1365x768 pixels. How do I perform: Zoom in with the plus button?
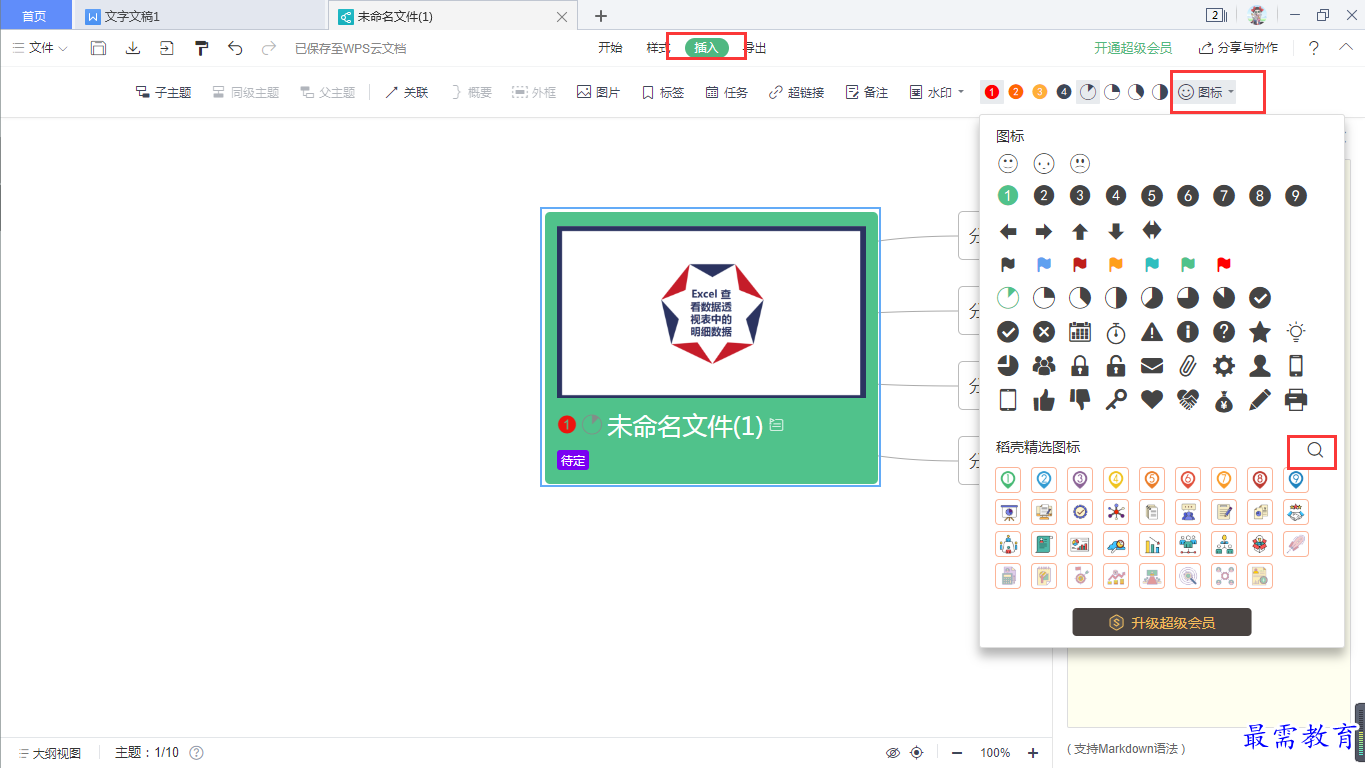point(1033,753)
